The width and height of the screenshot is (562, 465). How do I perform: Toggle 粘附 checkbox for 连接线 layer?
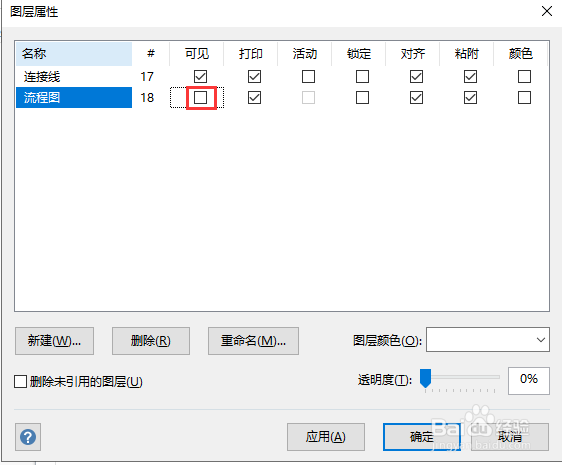coord(470,76)
